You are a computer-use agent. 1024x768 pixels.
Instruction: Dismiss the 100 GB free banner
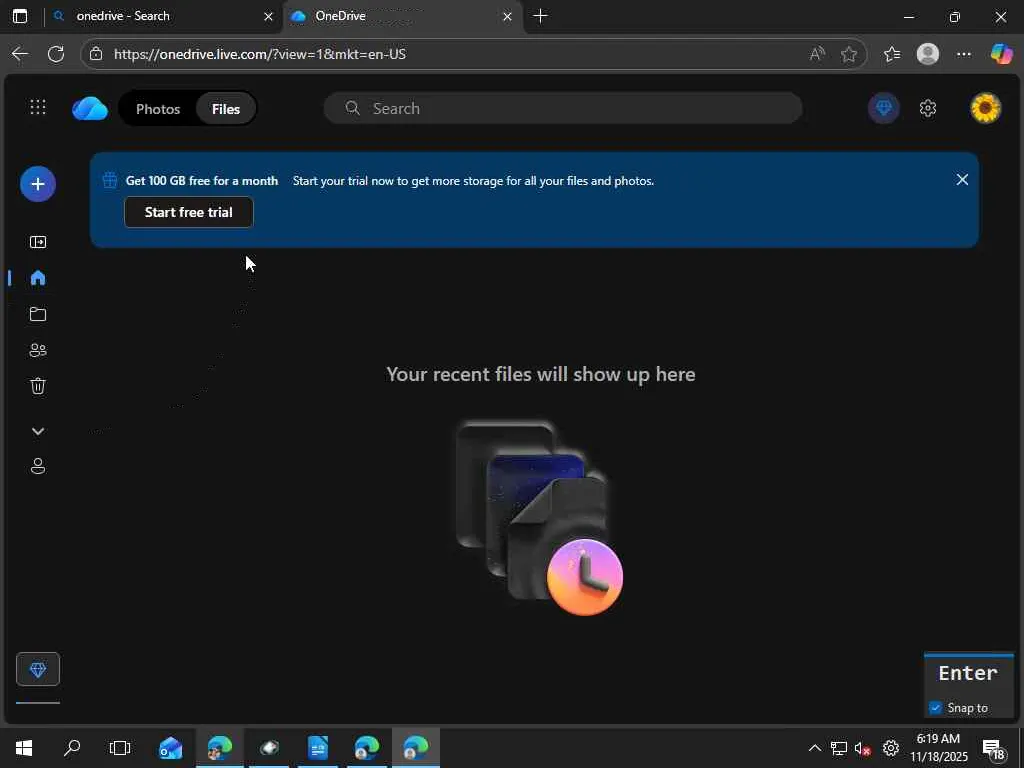pyautogui.click(x=962, y=180)
